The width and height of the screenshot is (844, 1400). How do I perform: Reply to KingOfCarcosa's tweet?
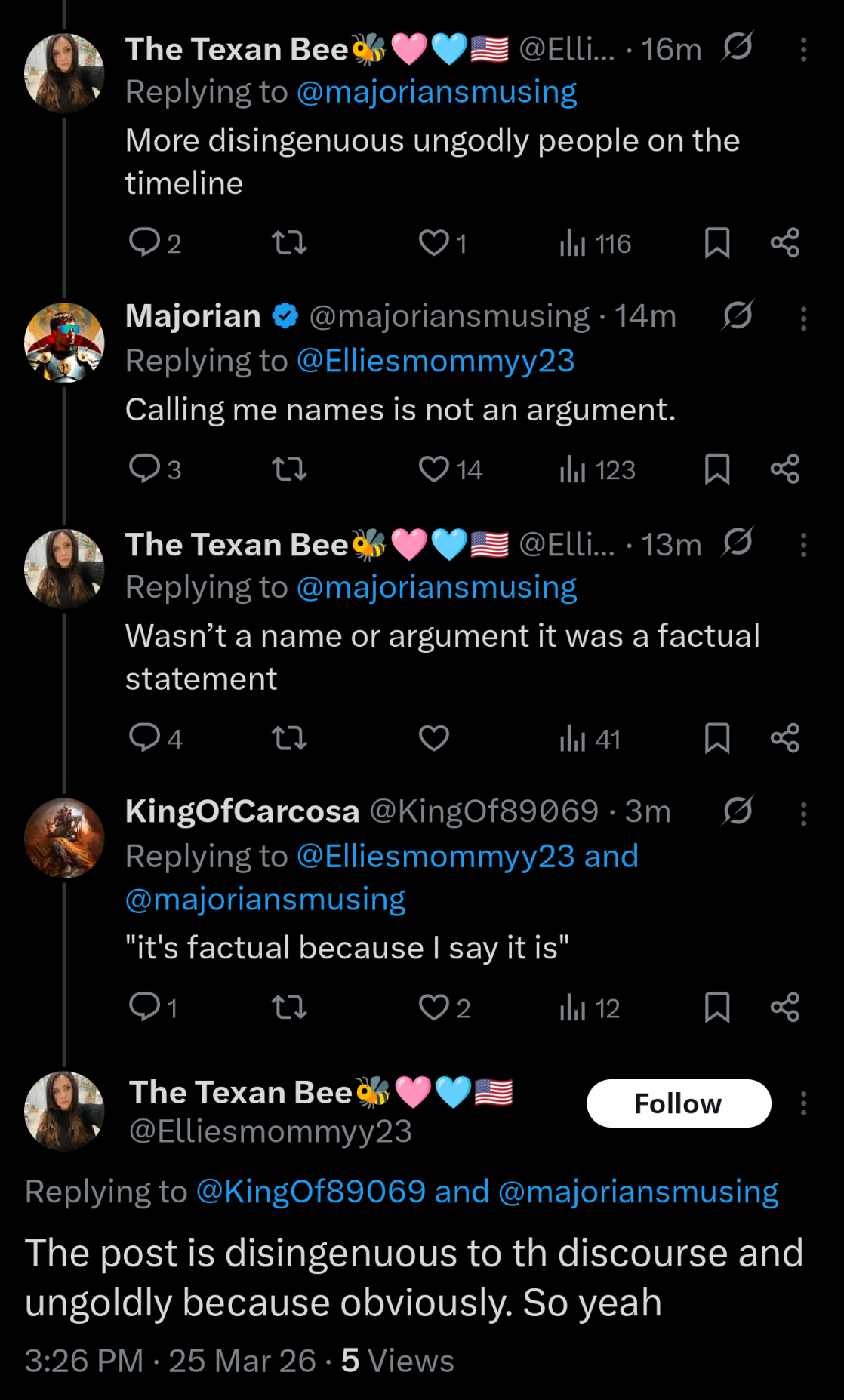coord(144,1008)
